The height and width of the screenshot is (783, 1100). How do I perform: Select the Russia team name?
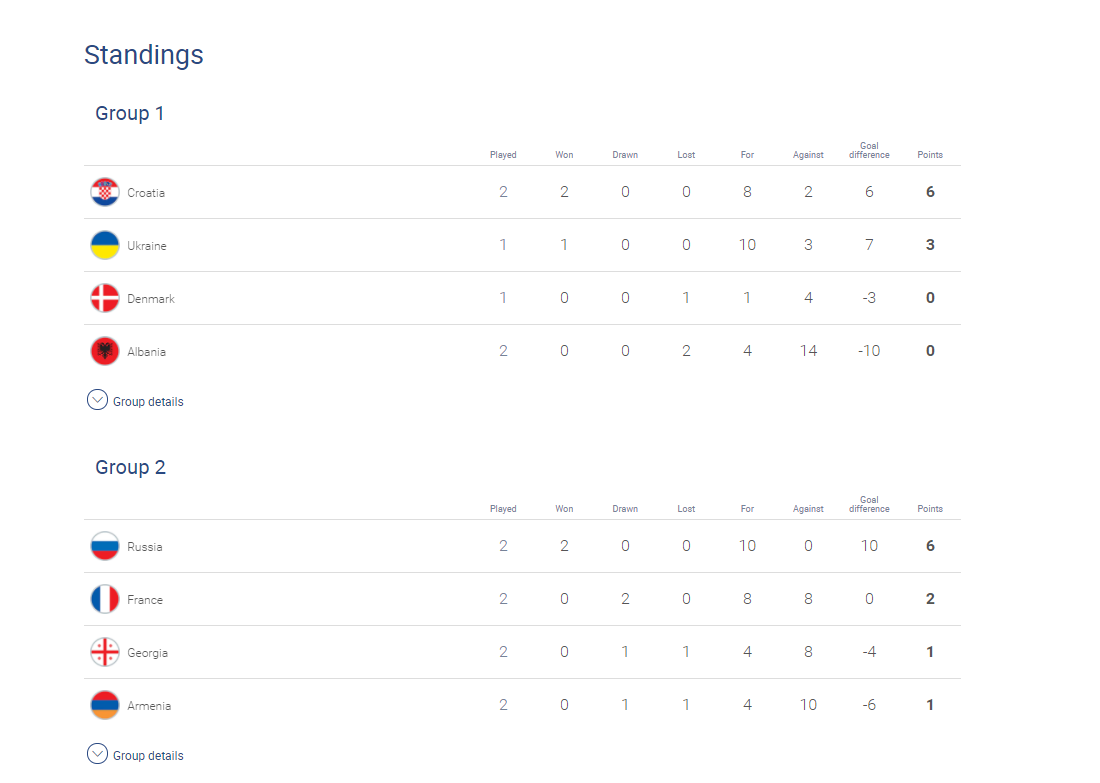[145, 547]
